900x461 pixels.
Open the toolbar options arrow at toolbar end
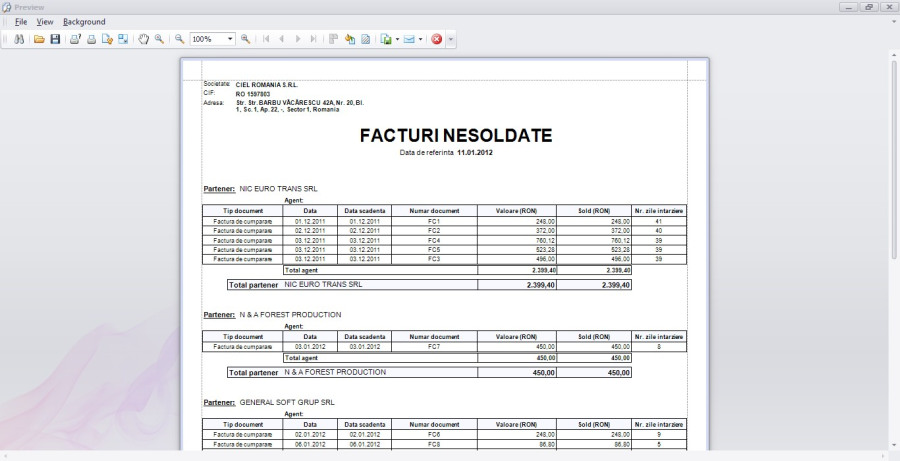(451, 39)
